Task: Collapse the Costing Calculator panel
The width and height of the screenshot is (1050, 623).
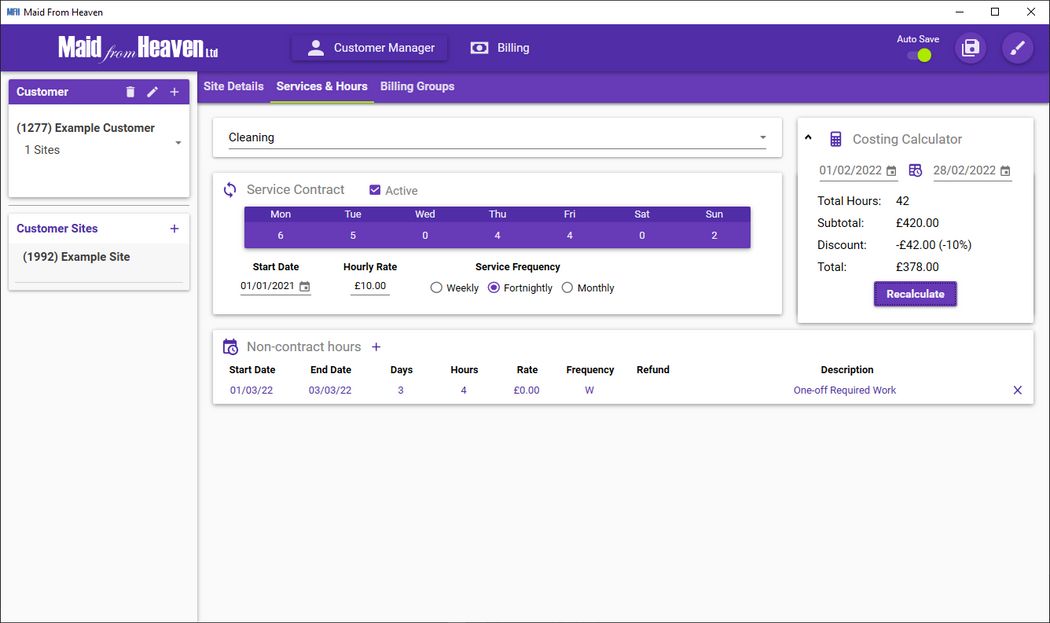Action: (x=809, y=139)
